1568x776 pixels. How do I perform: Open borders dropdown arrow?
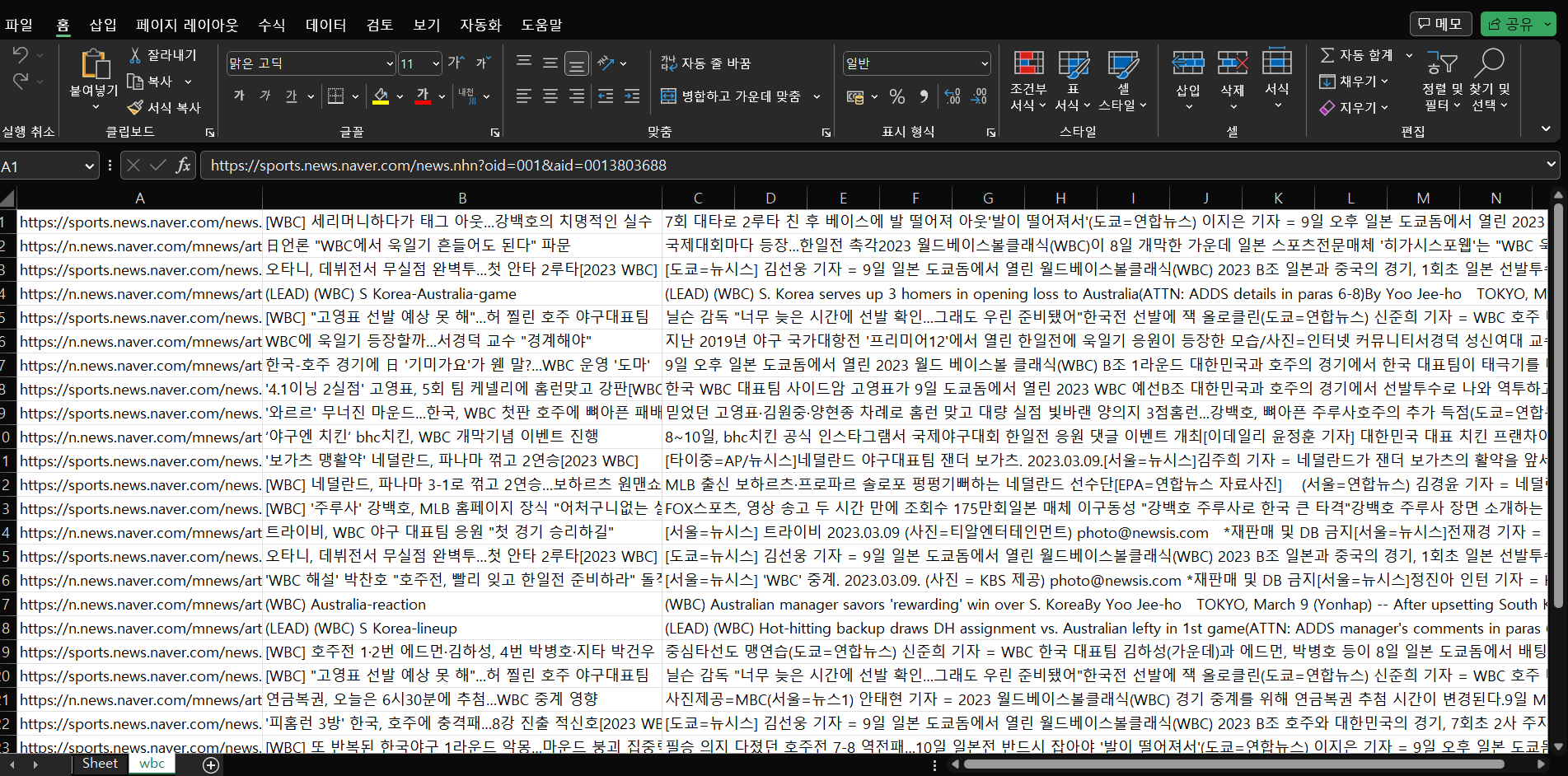coord(355,96)
